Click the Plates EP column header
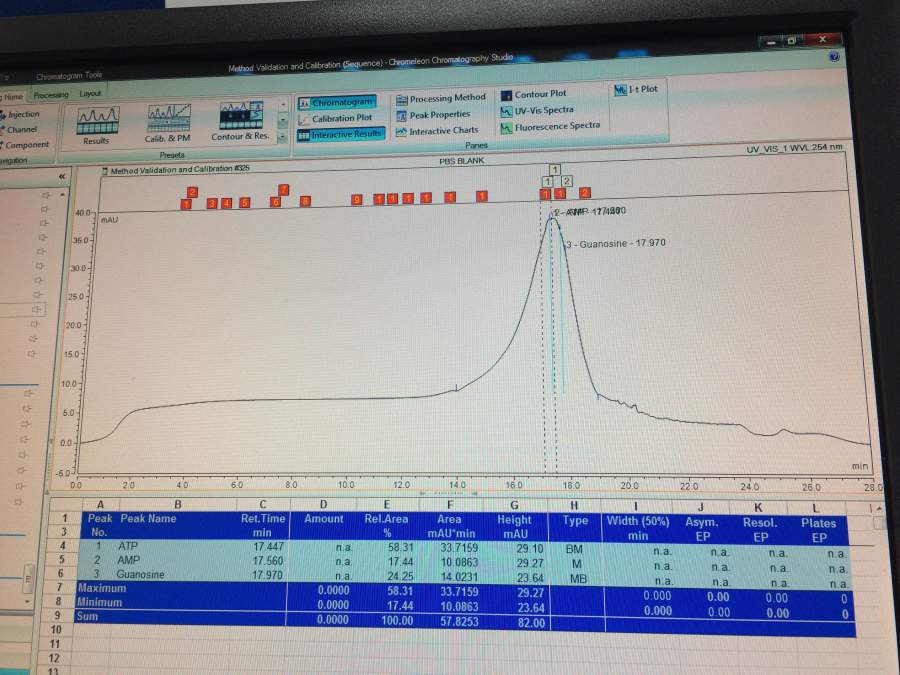Screen dimensions: 900x675 click(818, 530)
